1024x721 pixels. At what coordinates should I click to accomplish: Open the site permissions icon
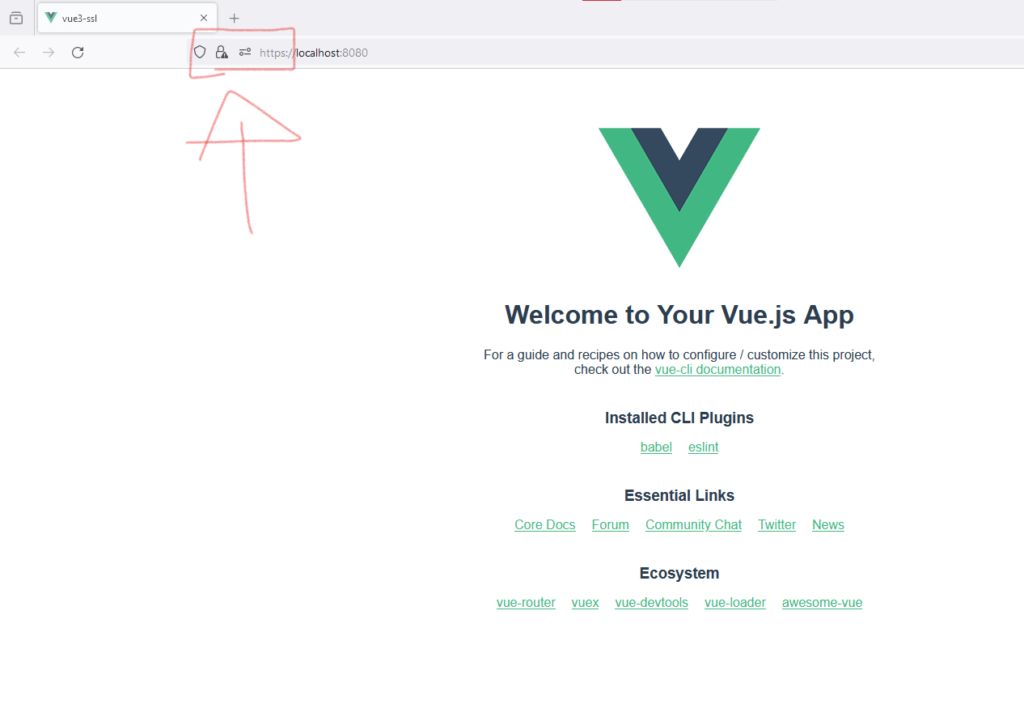[245, 52]
